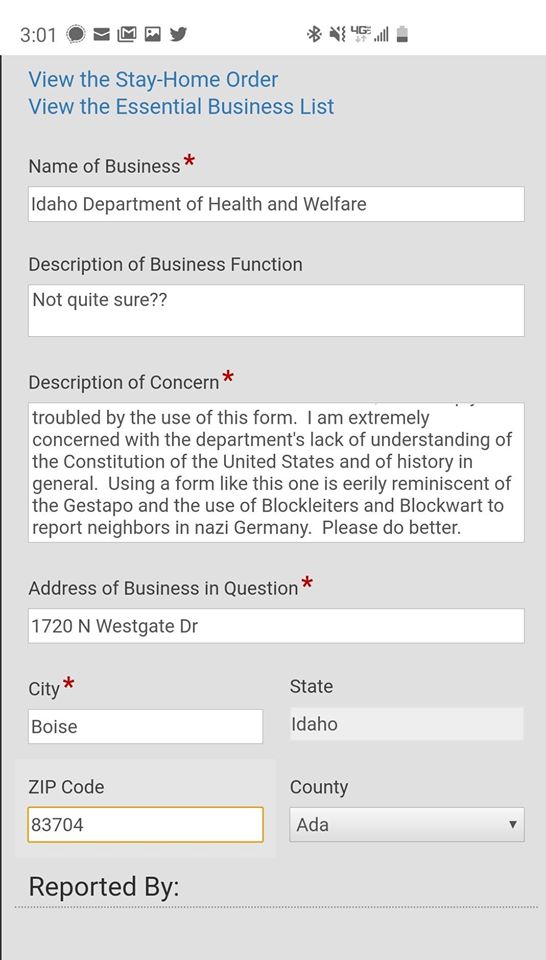The image size is (546, 960).
Task: Tap the messaging bubble notification icon
Action: (x=76, y=34)
